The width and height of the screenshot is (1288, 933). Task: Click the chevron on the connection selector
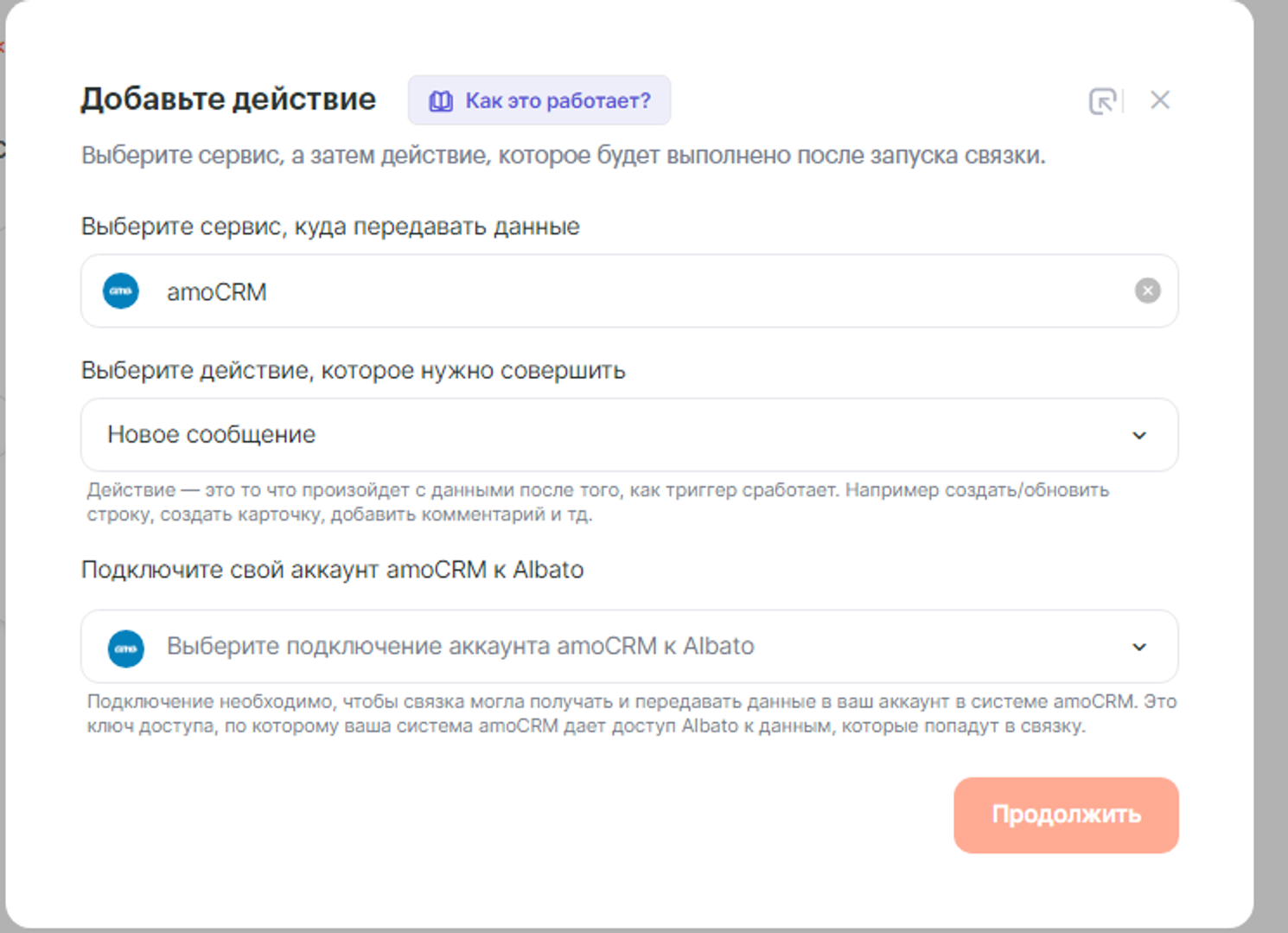pos(1139,648)
